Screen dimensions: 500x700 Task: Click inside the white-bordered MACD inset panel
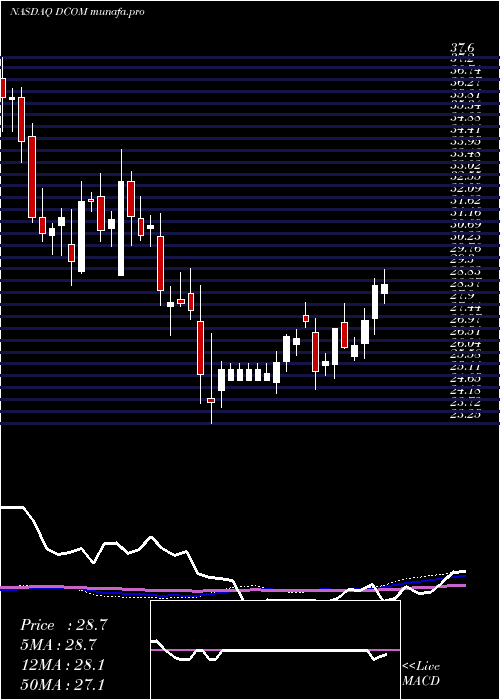click(275, 650)
